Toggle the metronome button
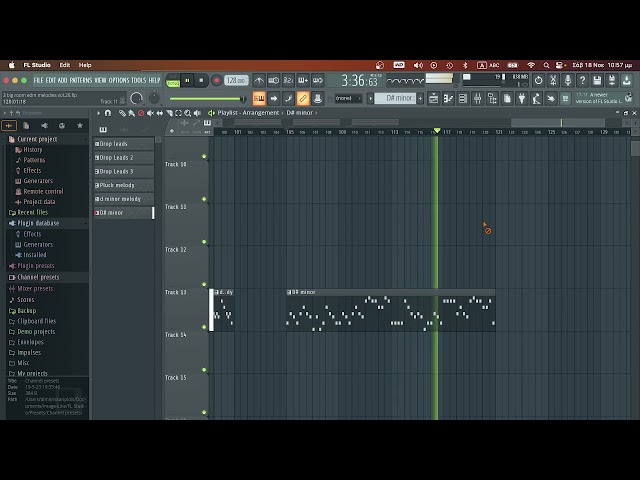640x480 pixels. coord(259,80)
